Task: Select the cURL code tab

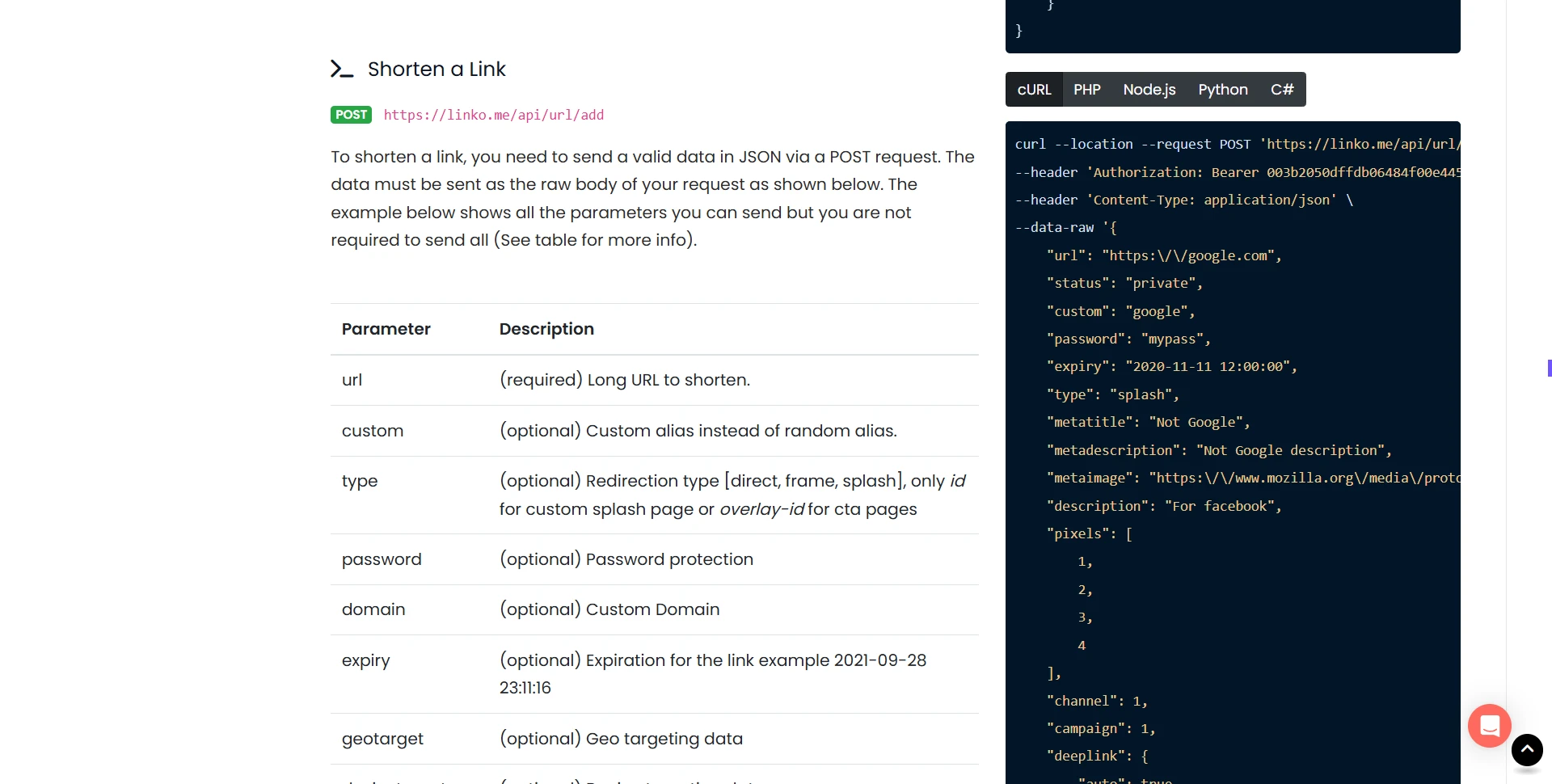Action: click(x=1034, y=89)
